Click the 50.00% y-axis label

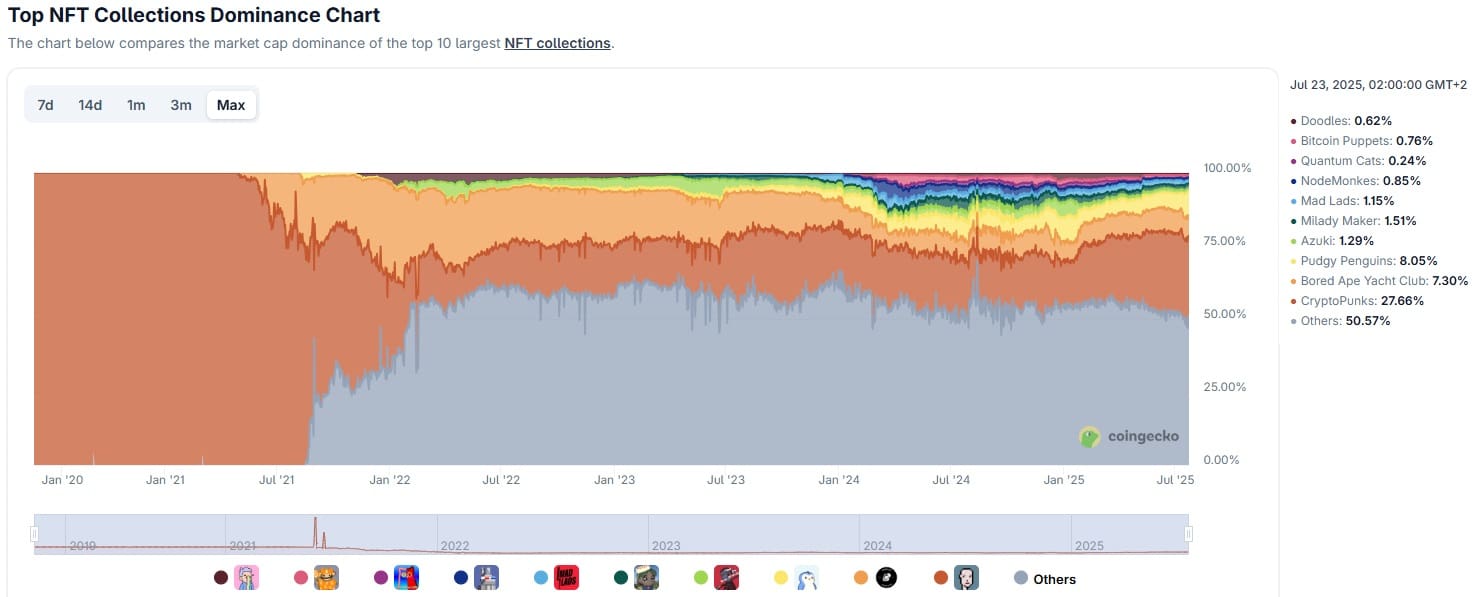click(x=1227, y=314)
